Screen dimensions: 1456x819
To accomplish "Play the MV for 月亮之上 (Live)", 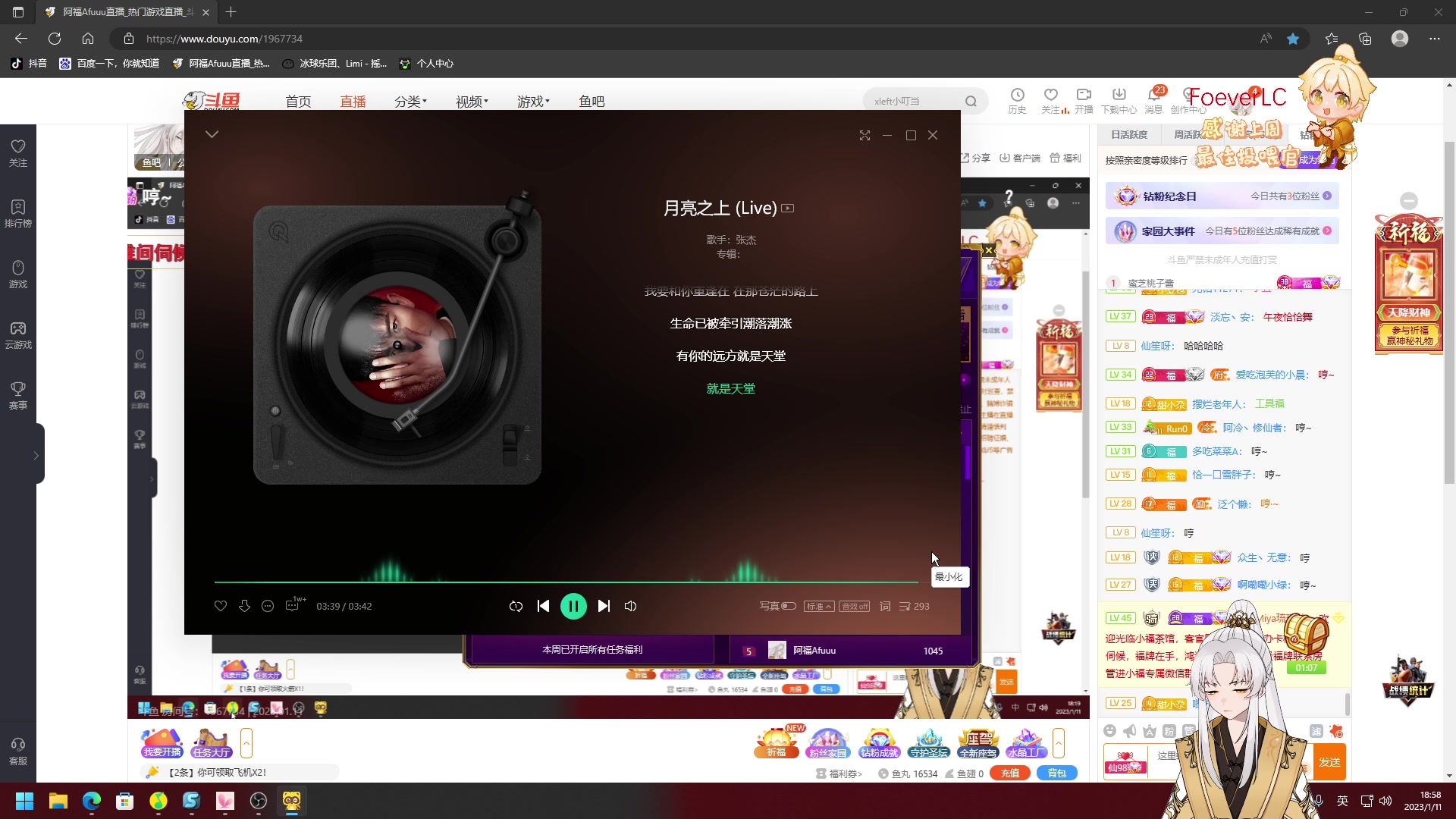I will [788, 208].
